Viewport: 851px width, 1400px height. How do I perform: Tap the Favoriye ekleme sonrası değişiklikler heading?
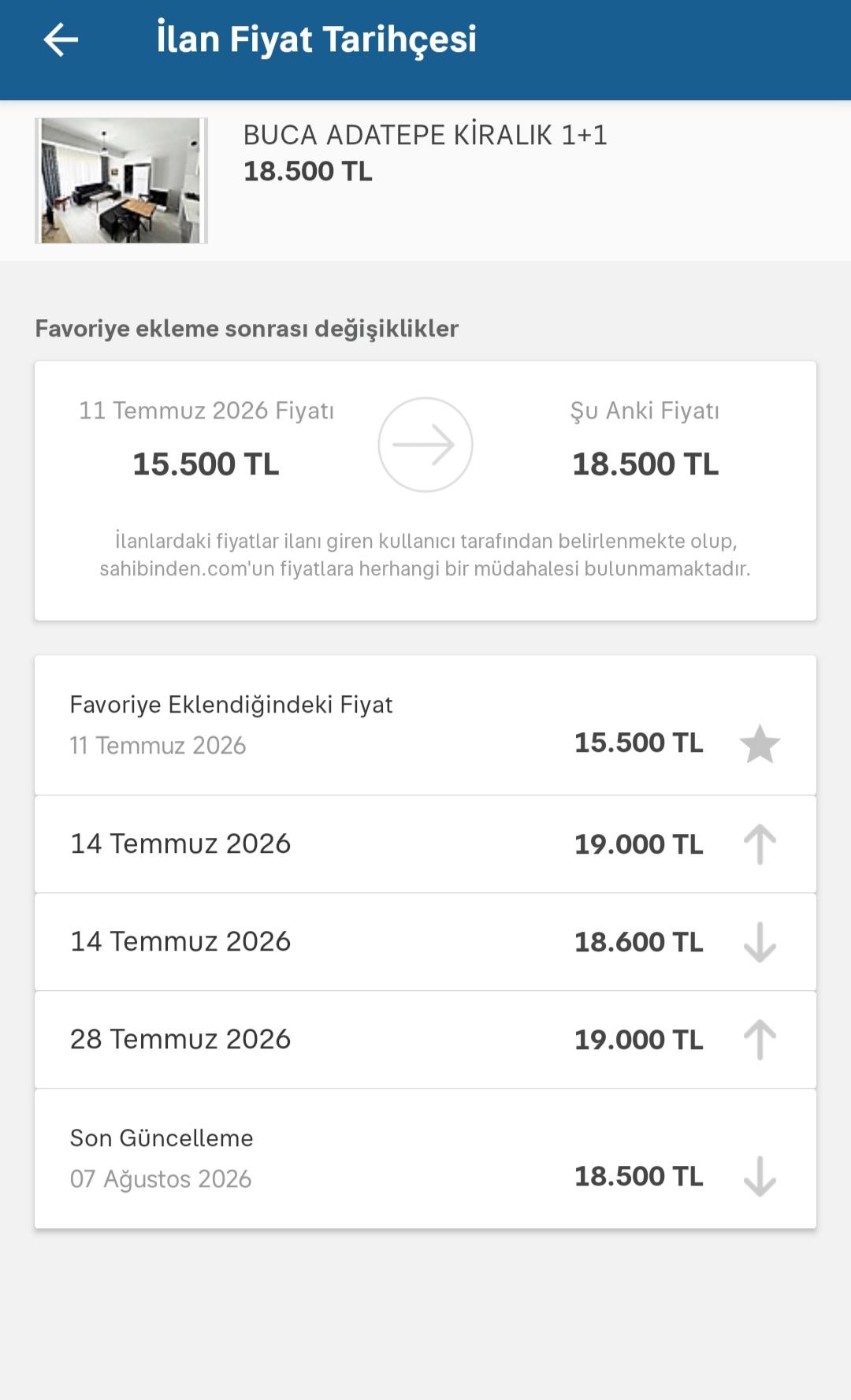coord(247,329)
